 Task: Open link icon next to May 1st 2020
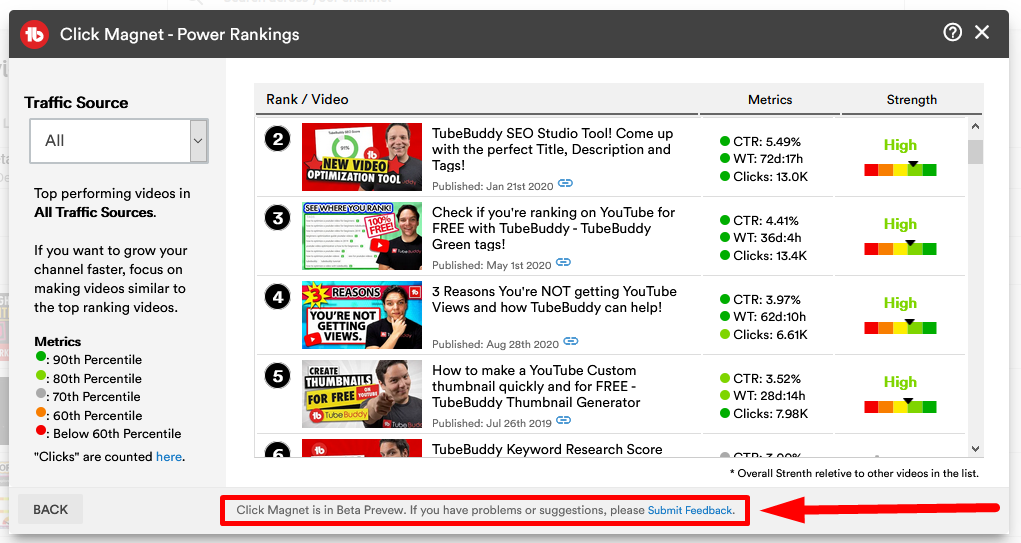pos(563,262)
